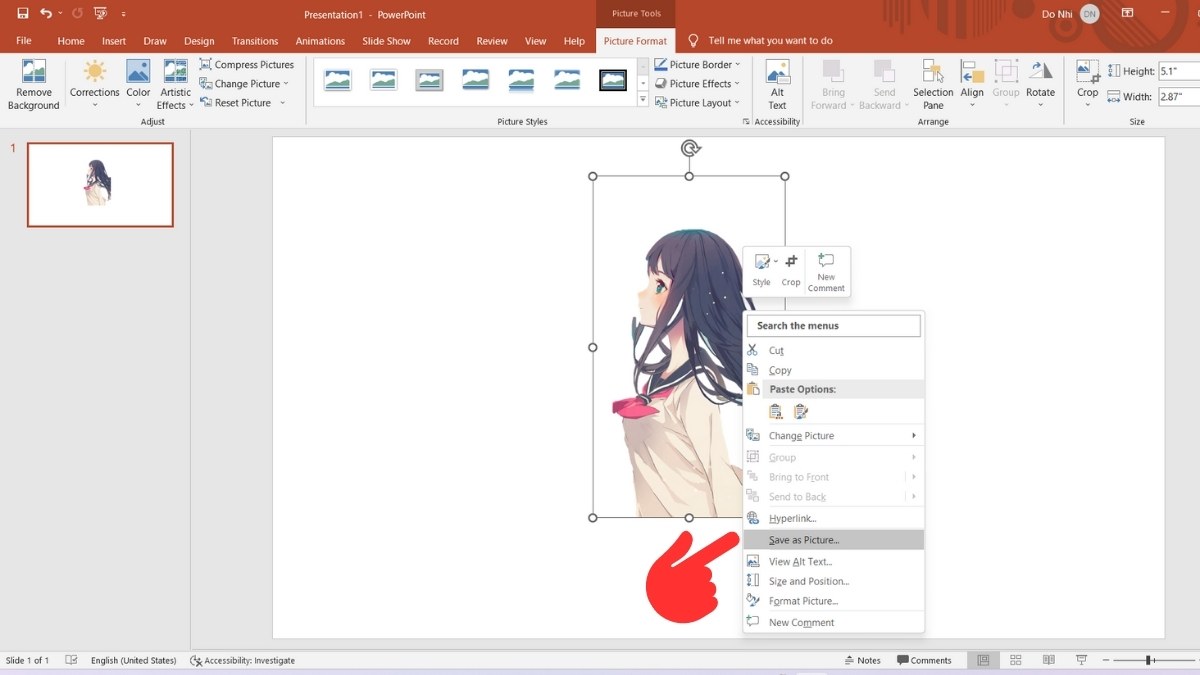Open the Alt Text tool
Screen dimensions: 1200x675
tap(777, 85)
